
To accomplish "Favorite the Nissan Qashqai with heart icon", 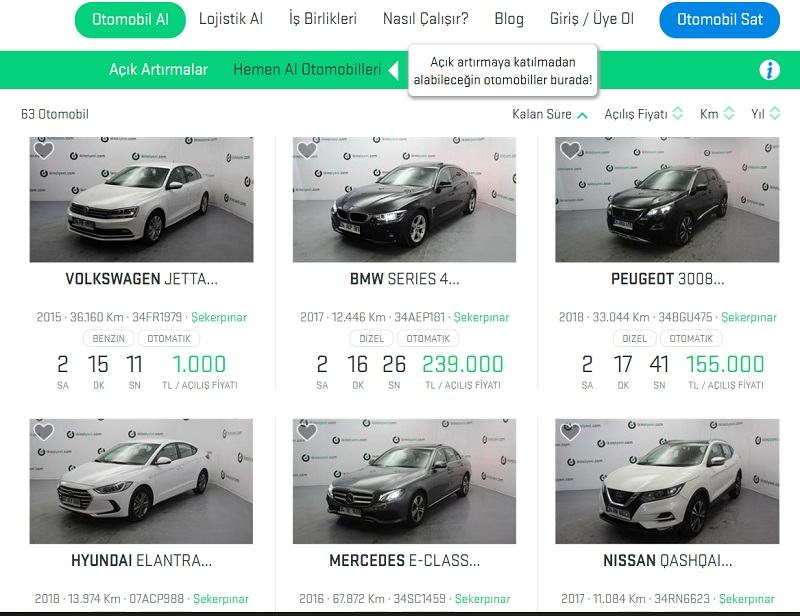I will coord(570,432).
